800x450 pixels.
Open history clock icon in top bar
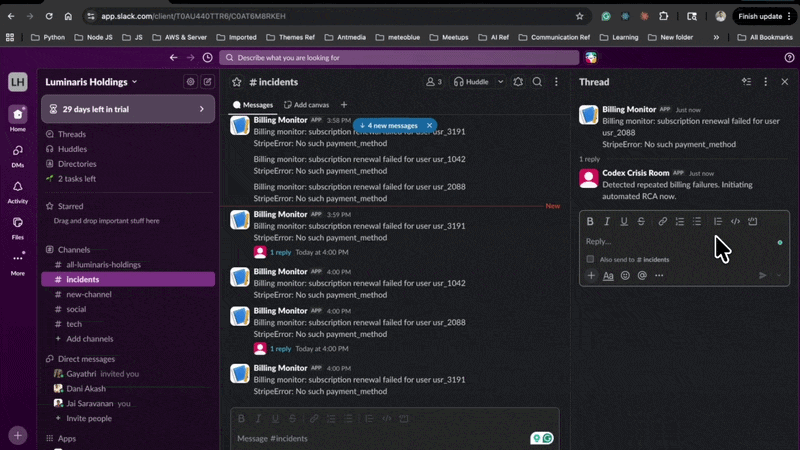[208, 58]
